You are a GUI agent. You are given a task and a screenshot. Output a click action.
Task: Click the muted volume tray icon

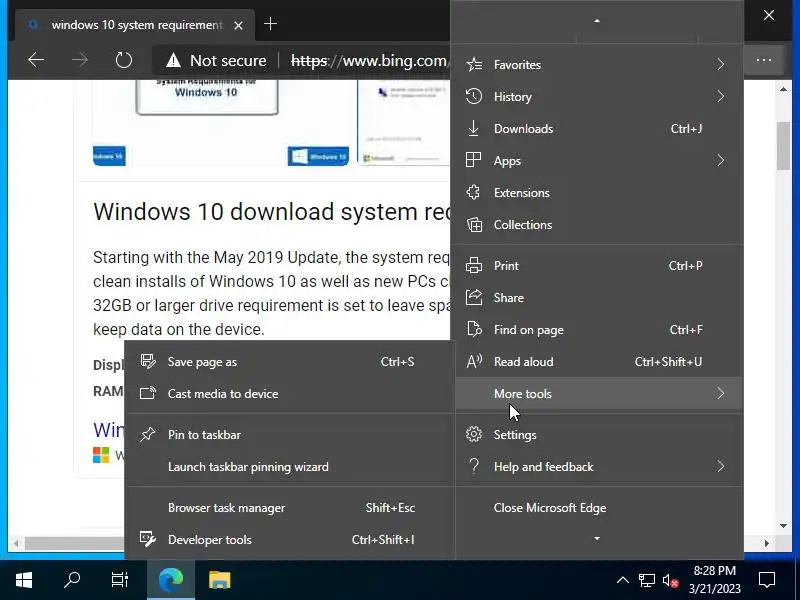pyautogui.click(x=670, y=580)
